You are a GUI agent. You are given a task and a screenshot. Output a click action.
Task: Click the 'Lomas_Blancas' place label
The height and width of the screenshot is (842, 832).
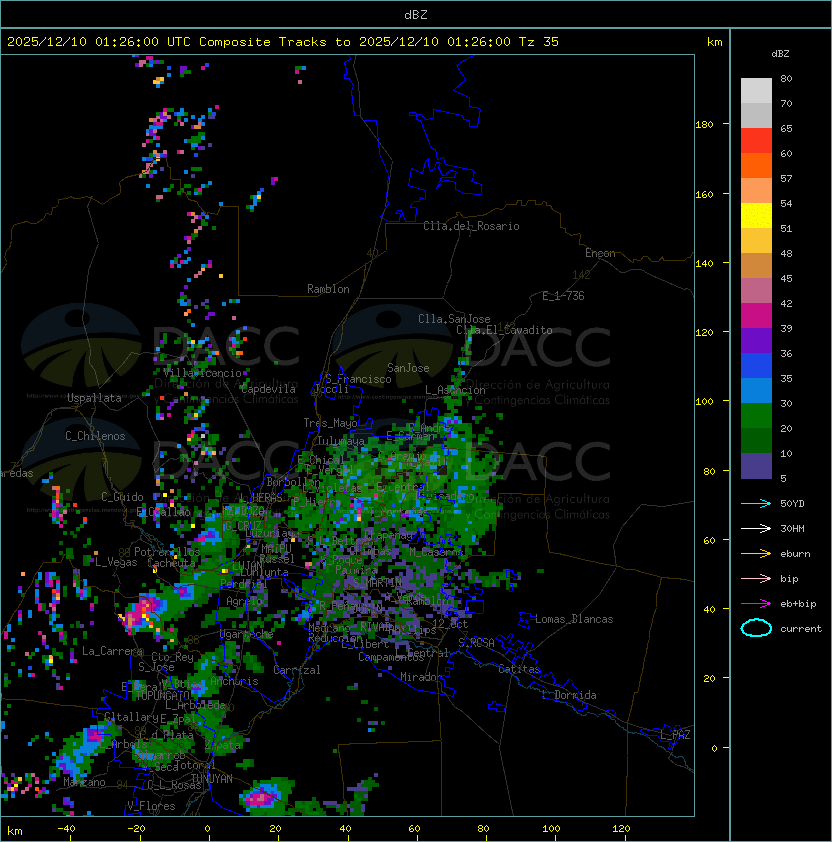(x=574, y=619)
